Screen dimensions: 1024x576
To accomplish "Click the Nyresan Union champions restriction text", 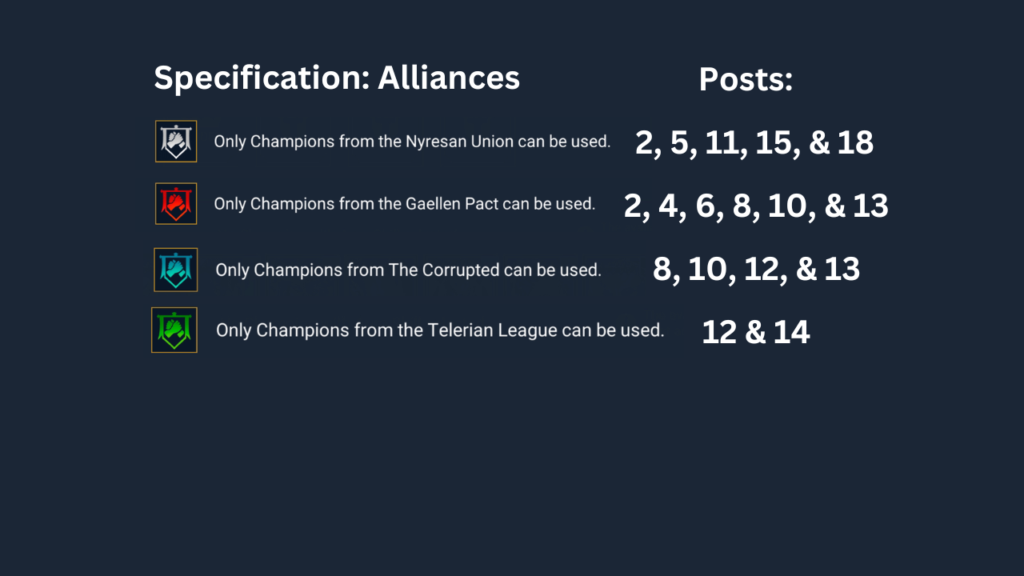I will pyautogui.click(x=412, y=142).
